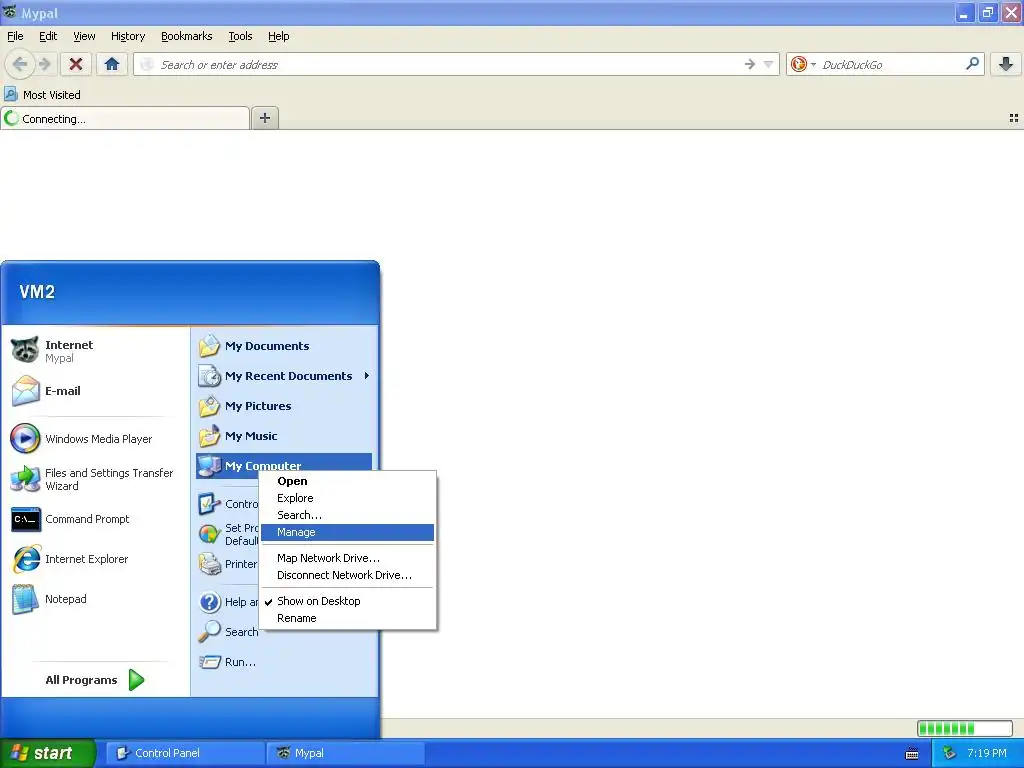
Task: Choose Open in context menu
Action: click(347, 481)
